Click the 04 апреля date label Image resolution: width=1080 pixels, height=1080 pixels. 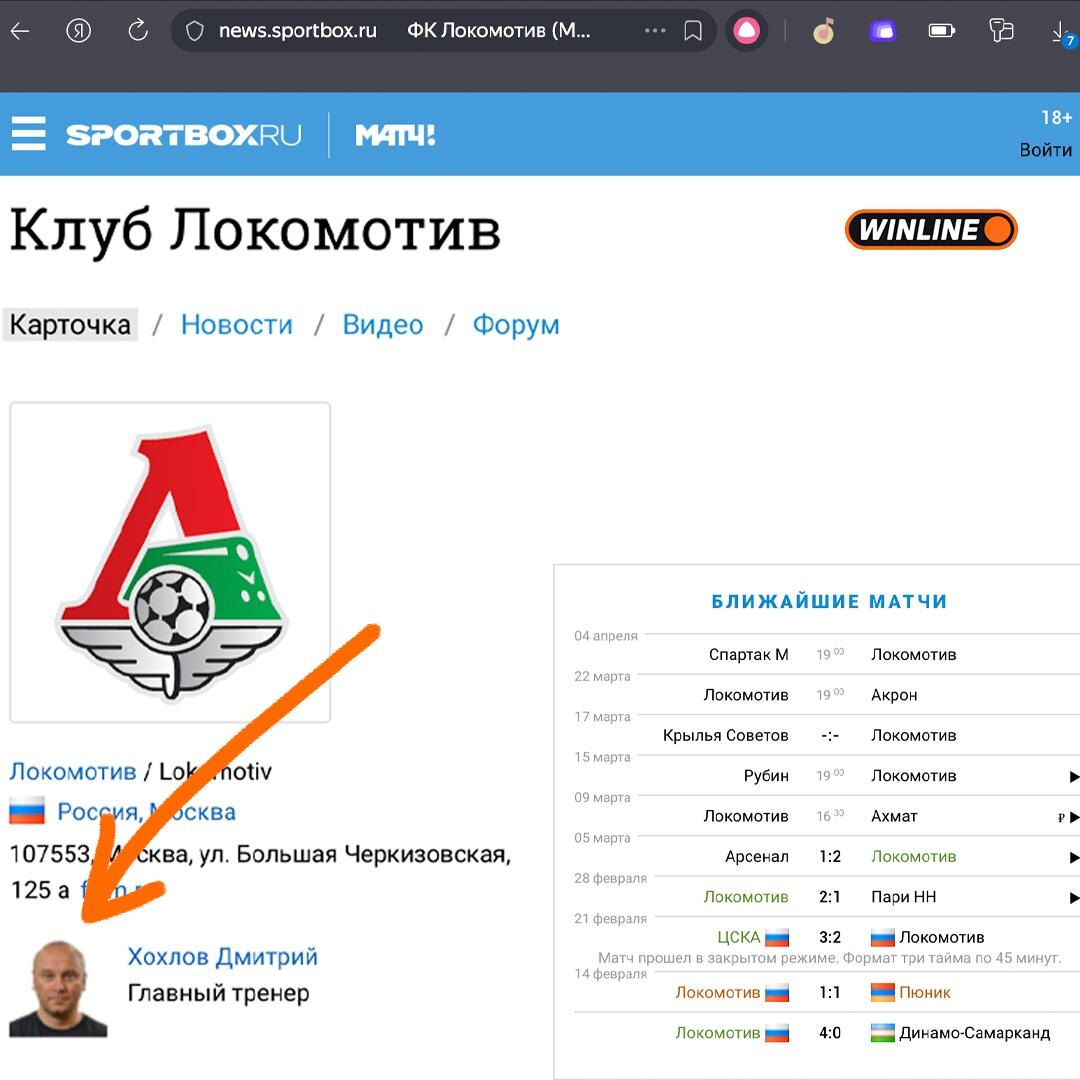tap(606, 636)
